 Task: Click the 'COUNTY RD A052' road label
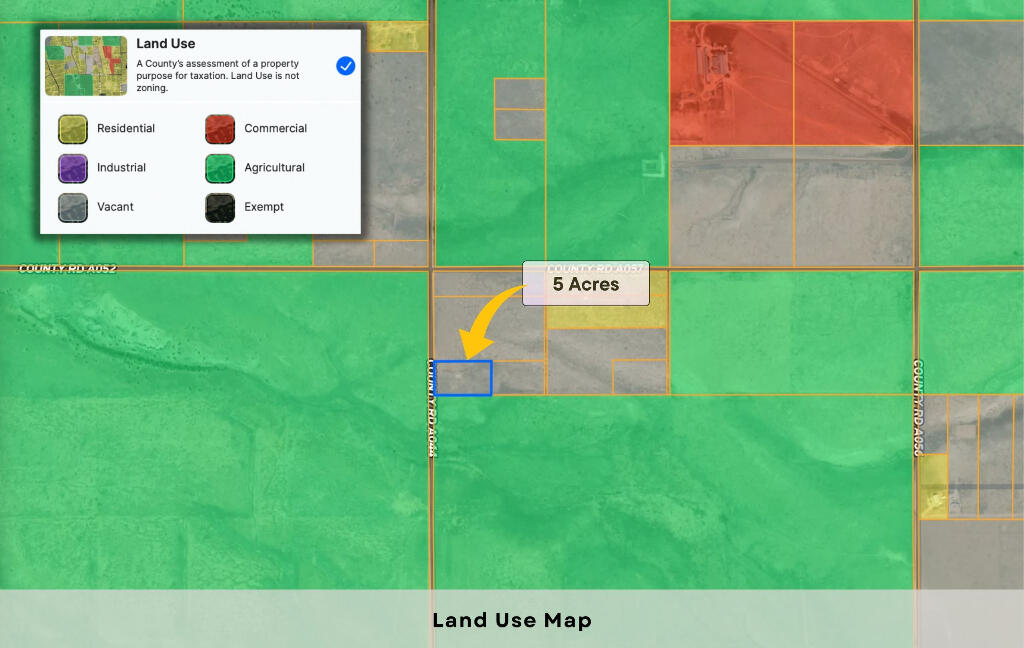click(x=67, y=268)
